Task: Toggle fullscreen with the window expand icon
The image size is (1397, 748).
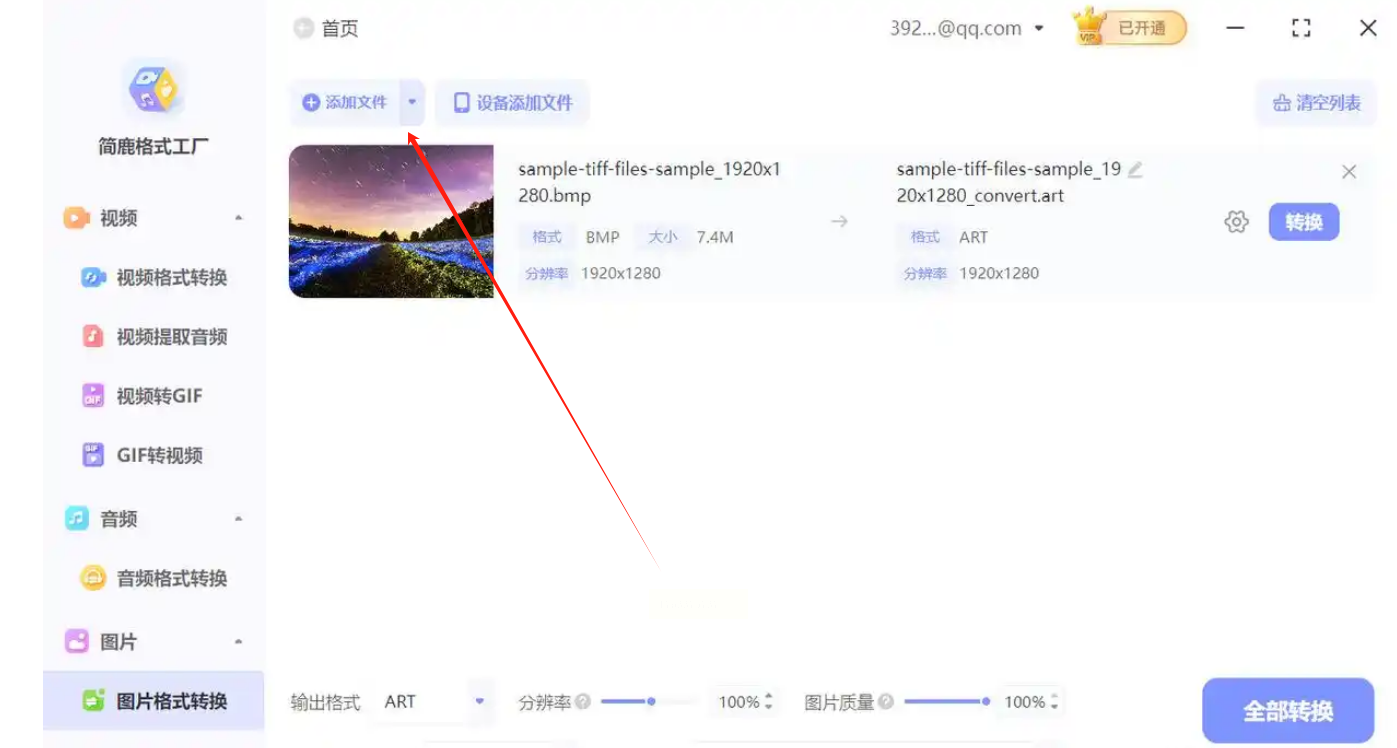Action: pos(1301,28)
